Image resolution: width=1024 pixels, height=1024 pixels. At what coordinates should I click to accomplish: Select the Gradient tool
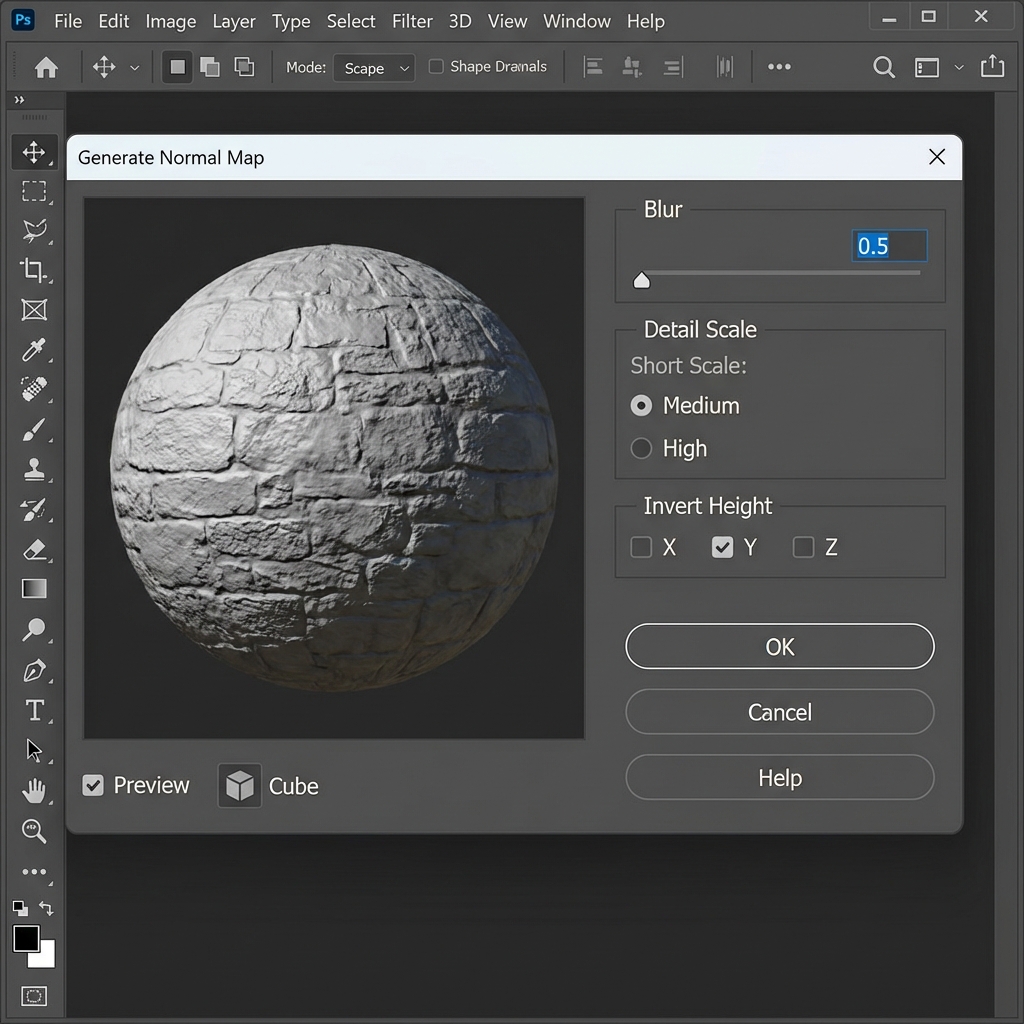tap(34, 589)
